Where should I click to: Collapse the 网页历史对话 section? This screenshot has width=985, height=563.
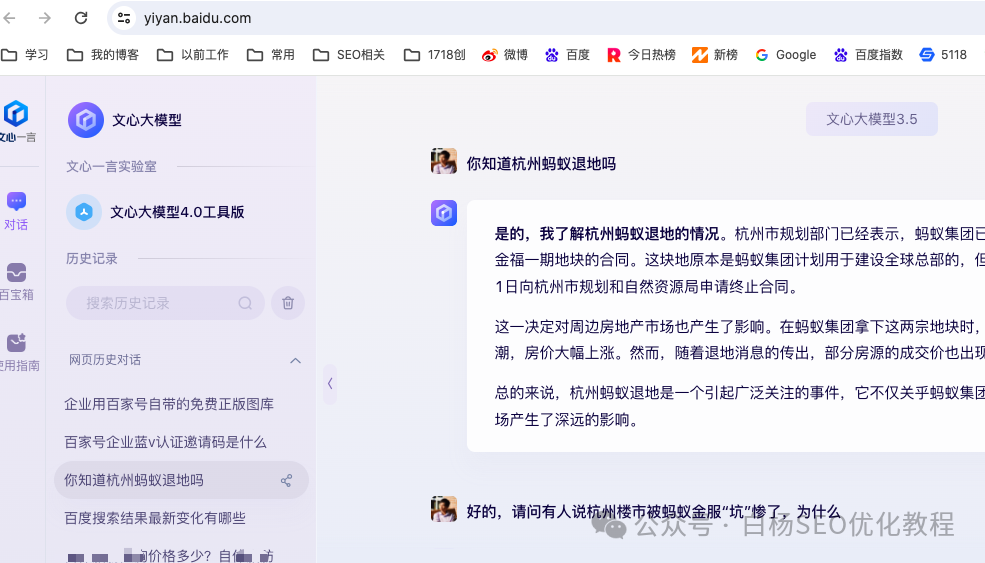point(295,361)
